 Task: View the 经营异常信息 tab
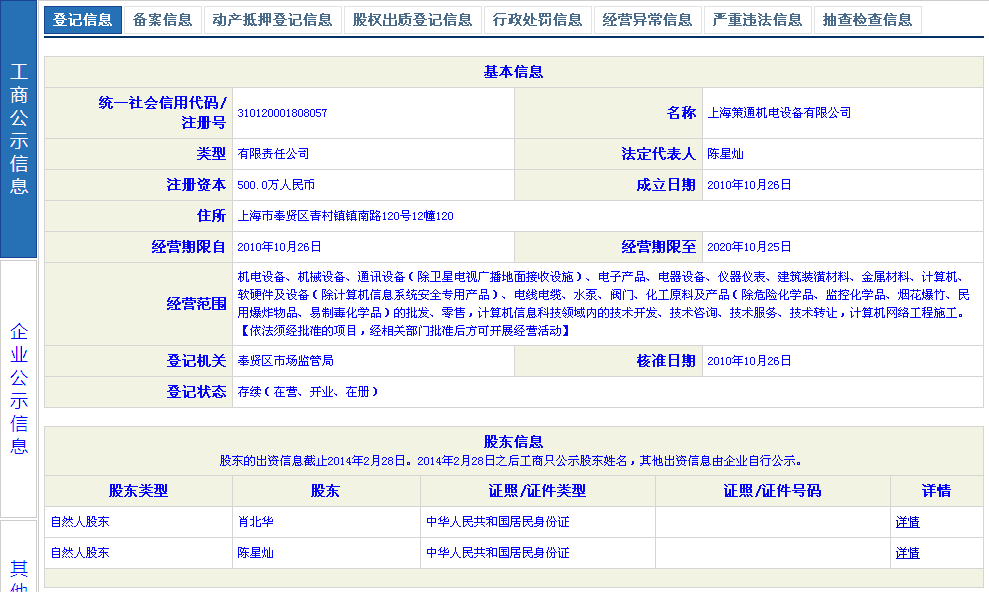[647, 20]
